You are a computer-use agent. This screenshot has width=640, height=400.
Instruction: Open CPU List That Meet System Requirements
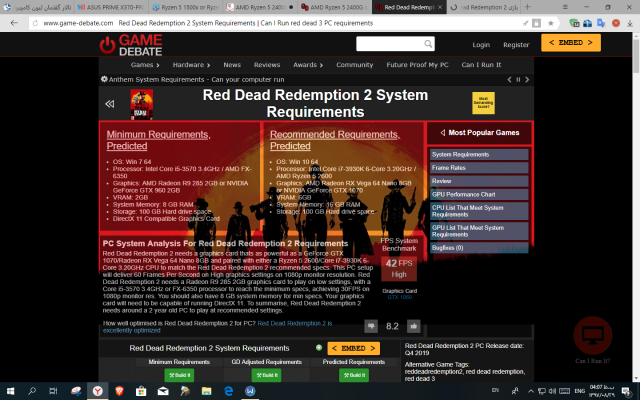[479, 211]
